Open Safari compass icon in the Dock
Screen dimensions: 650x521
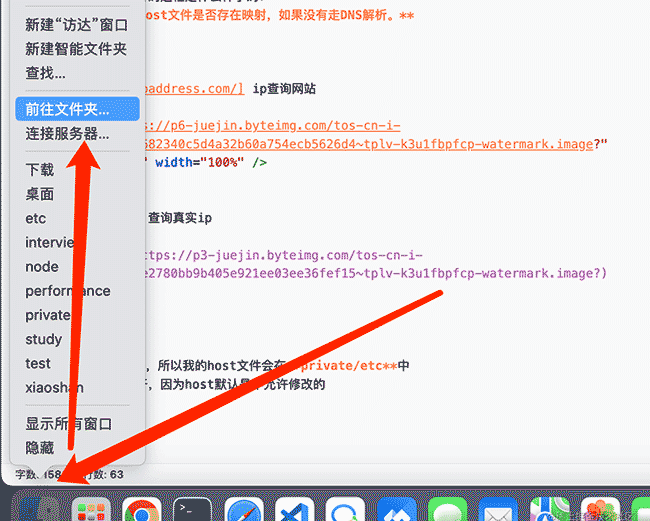coord(243,509)
